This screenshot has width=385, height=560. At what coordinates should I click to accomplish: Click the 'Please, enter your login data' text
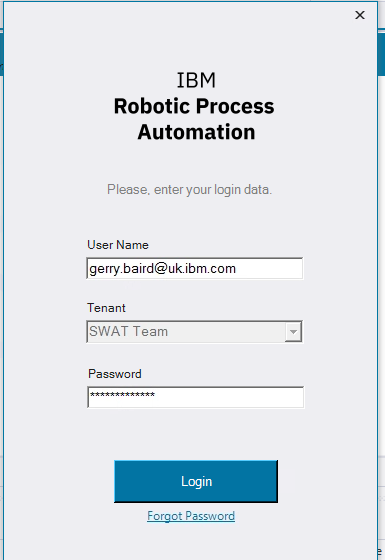(x=190, y=189)
